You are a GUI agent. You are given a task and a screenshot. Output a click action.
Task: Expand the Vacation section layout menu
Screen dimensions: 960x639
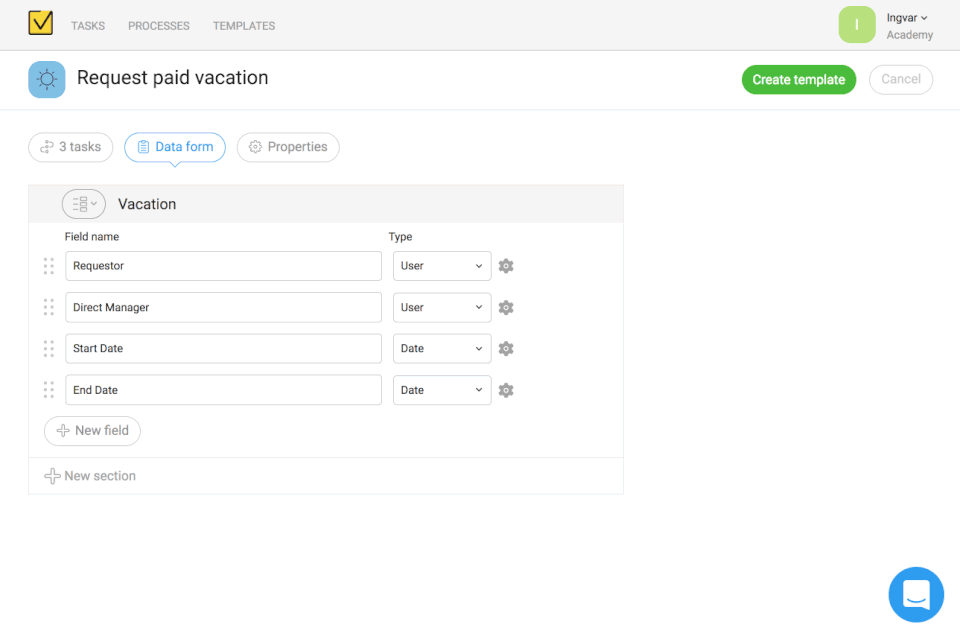tap(83, 204)
